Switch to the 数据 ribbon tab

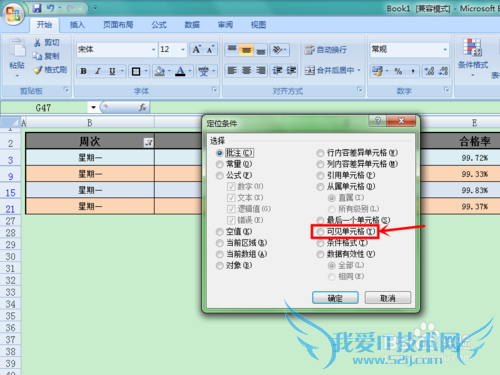pyautogui.click(x=192, y=25)
